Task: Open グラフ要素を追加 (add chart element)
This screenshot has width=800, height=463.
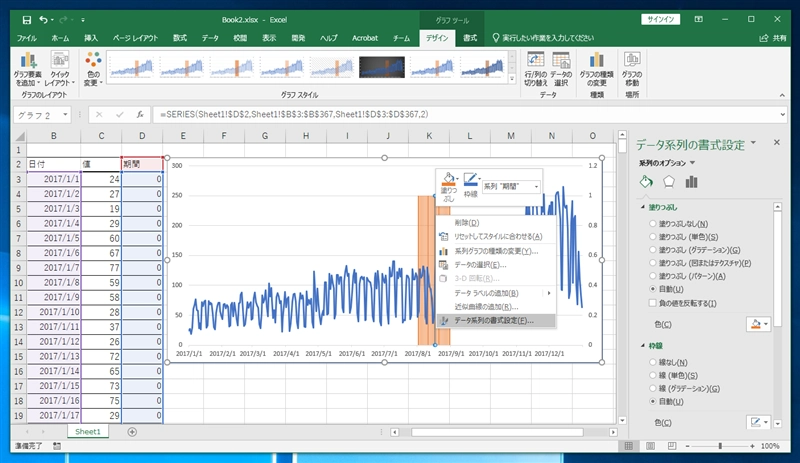Action: [28, 69]
